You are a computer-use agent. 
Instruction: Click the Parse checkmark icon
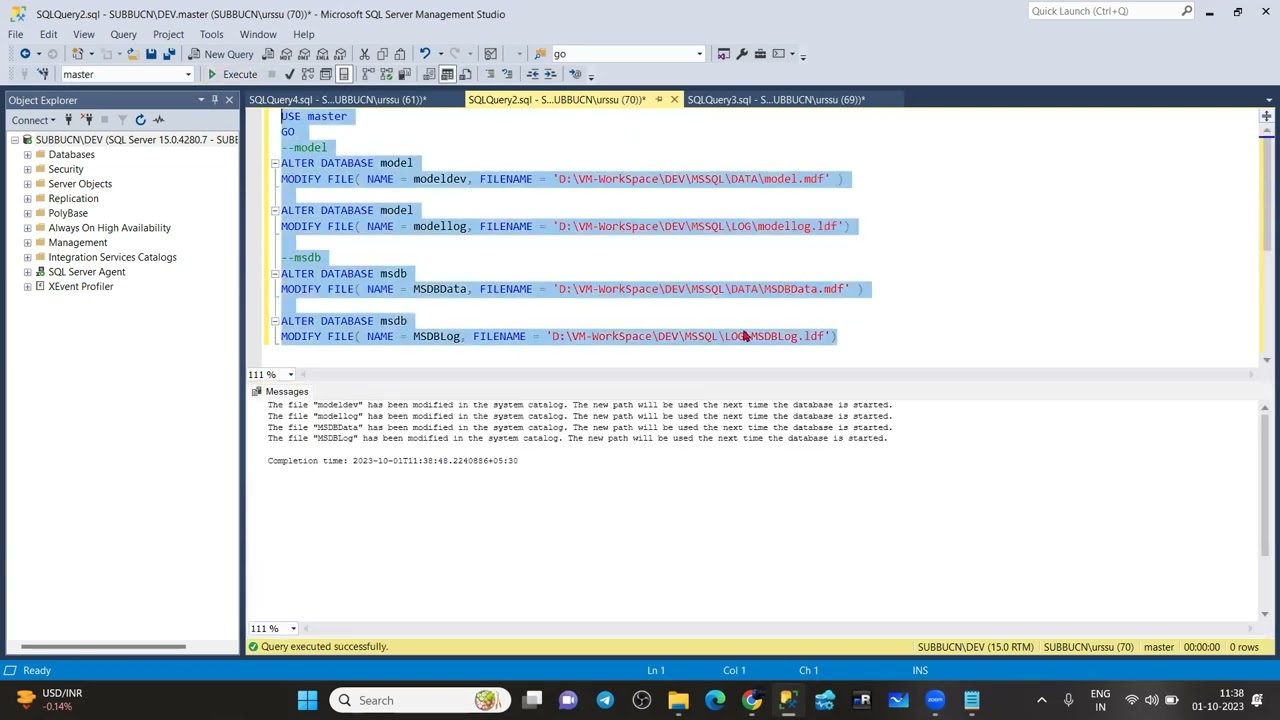point(290,74)
